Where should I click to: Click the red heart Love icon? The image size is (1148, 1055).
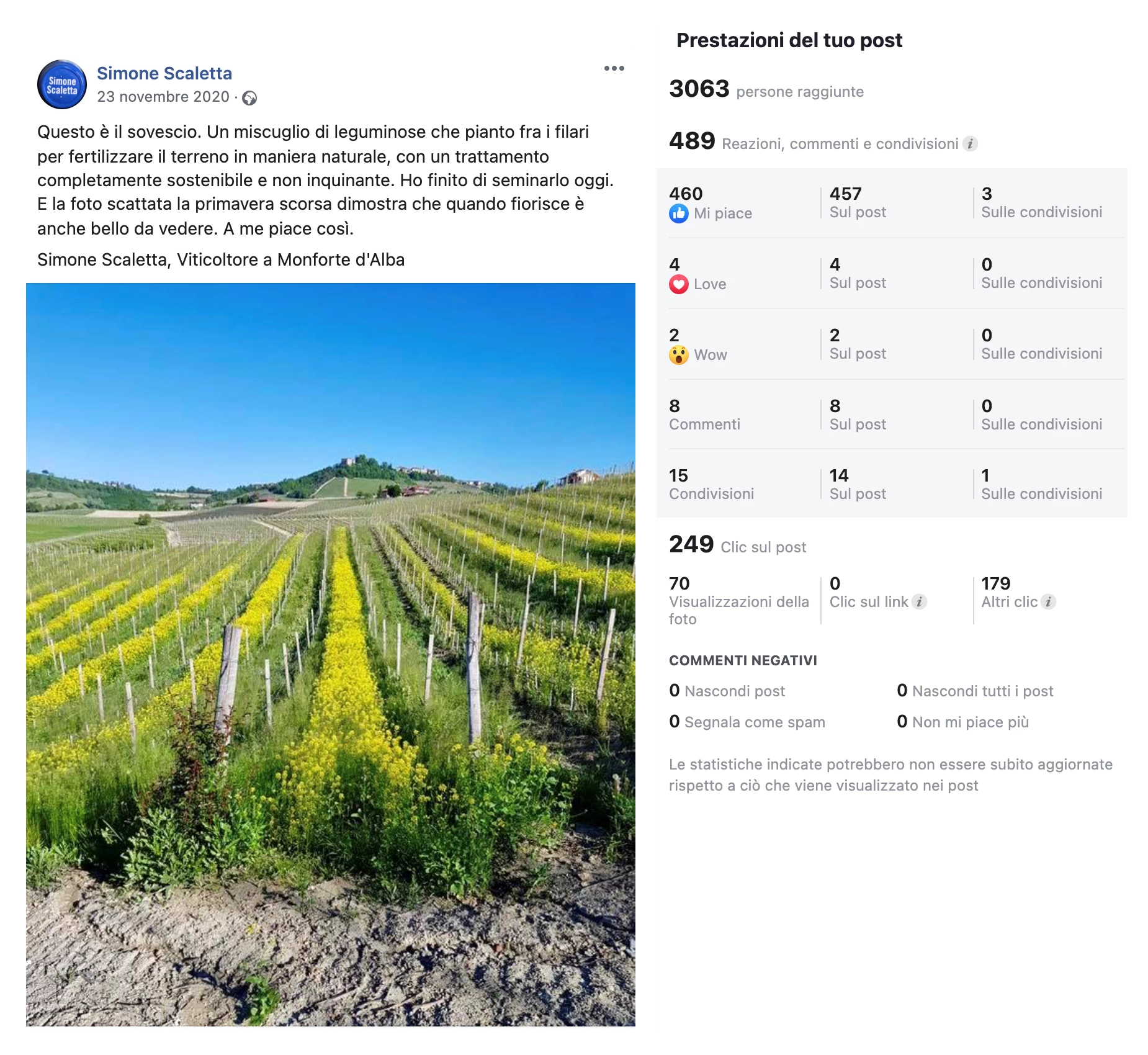(678, 284)
